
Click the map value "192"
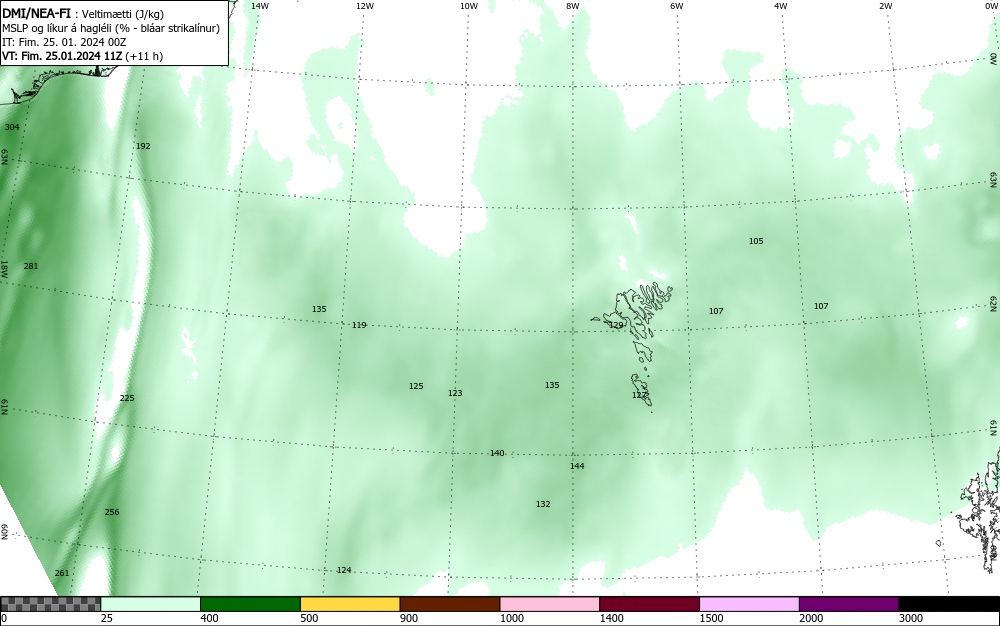(143, 146)
